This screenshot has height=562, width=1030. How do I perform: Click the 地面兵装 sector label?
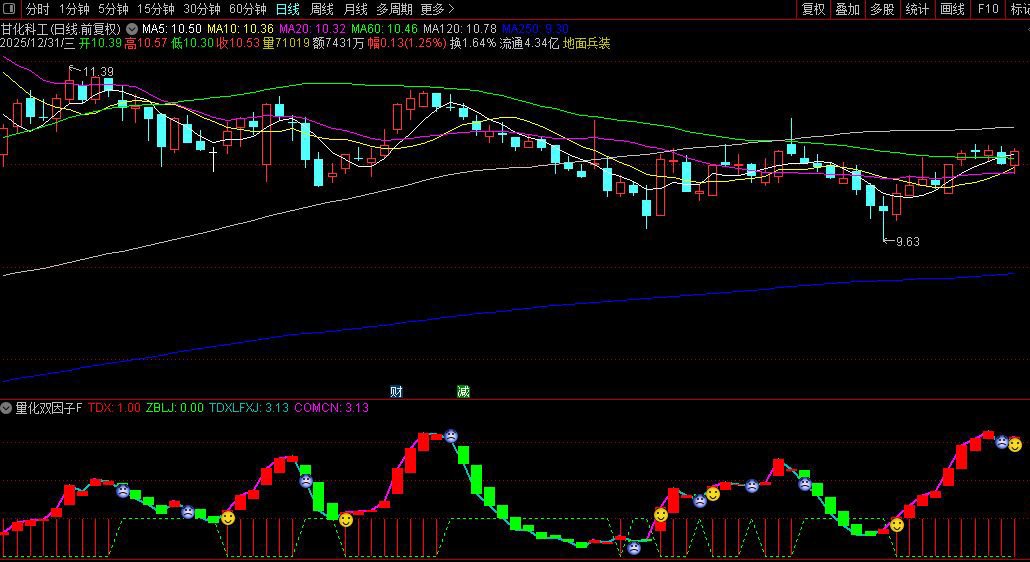click(x=587, y=44)
